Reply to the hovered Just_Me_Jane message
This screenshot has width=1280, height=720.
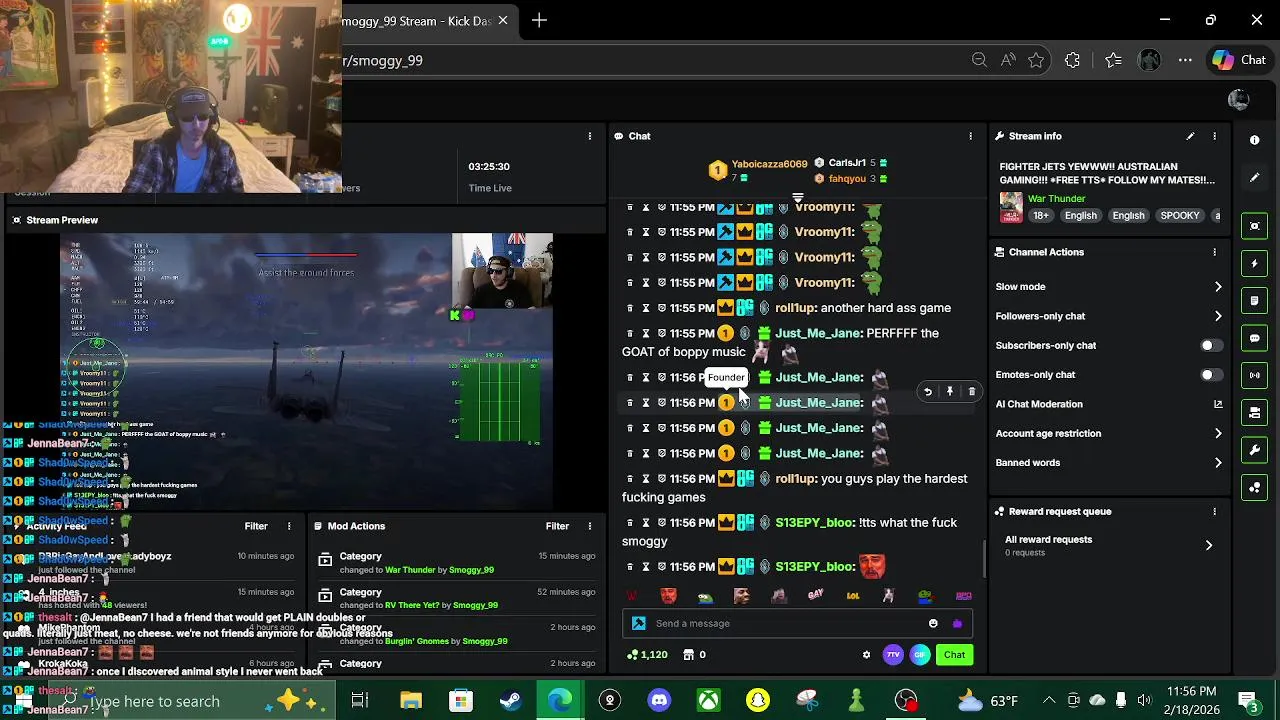tap(927, 392)
